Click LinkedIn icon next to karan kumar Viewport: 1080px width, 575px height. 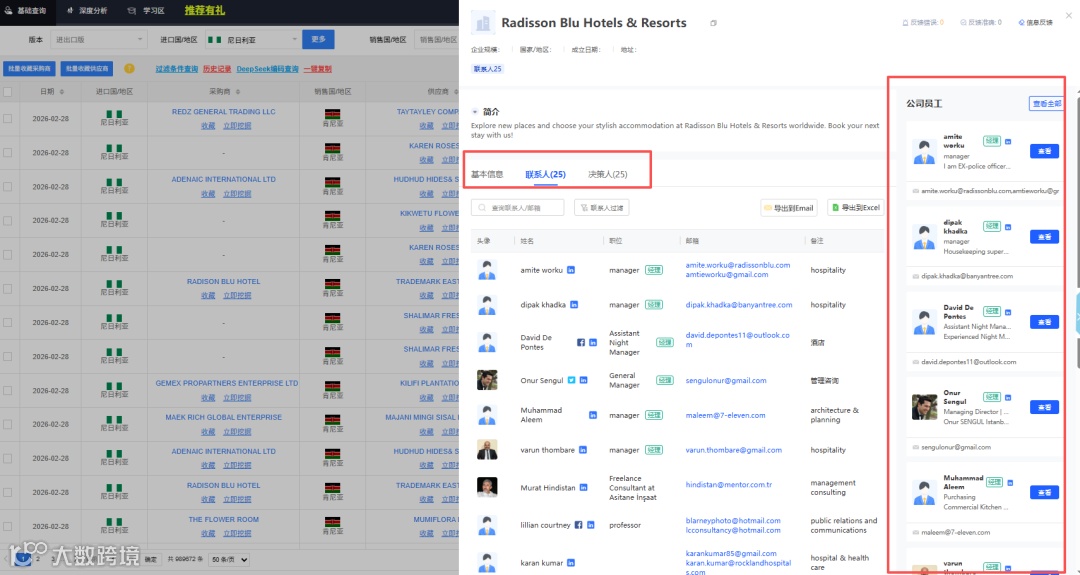(x=571, y=563)
